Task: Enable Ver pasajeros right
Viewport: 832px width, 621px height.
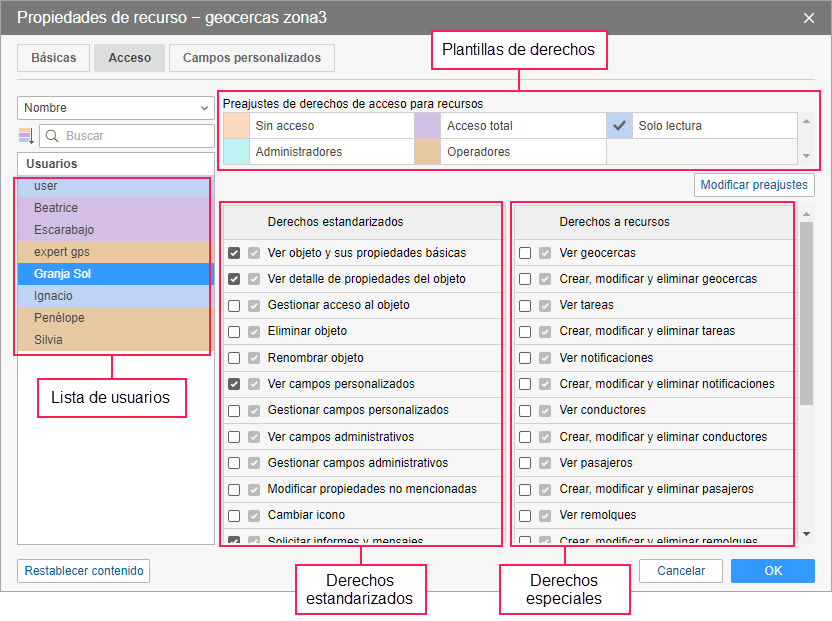Action: [525, 463]
